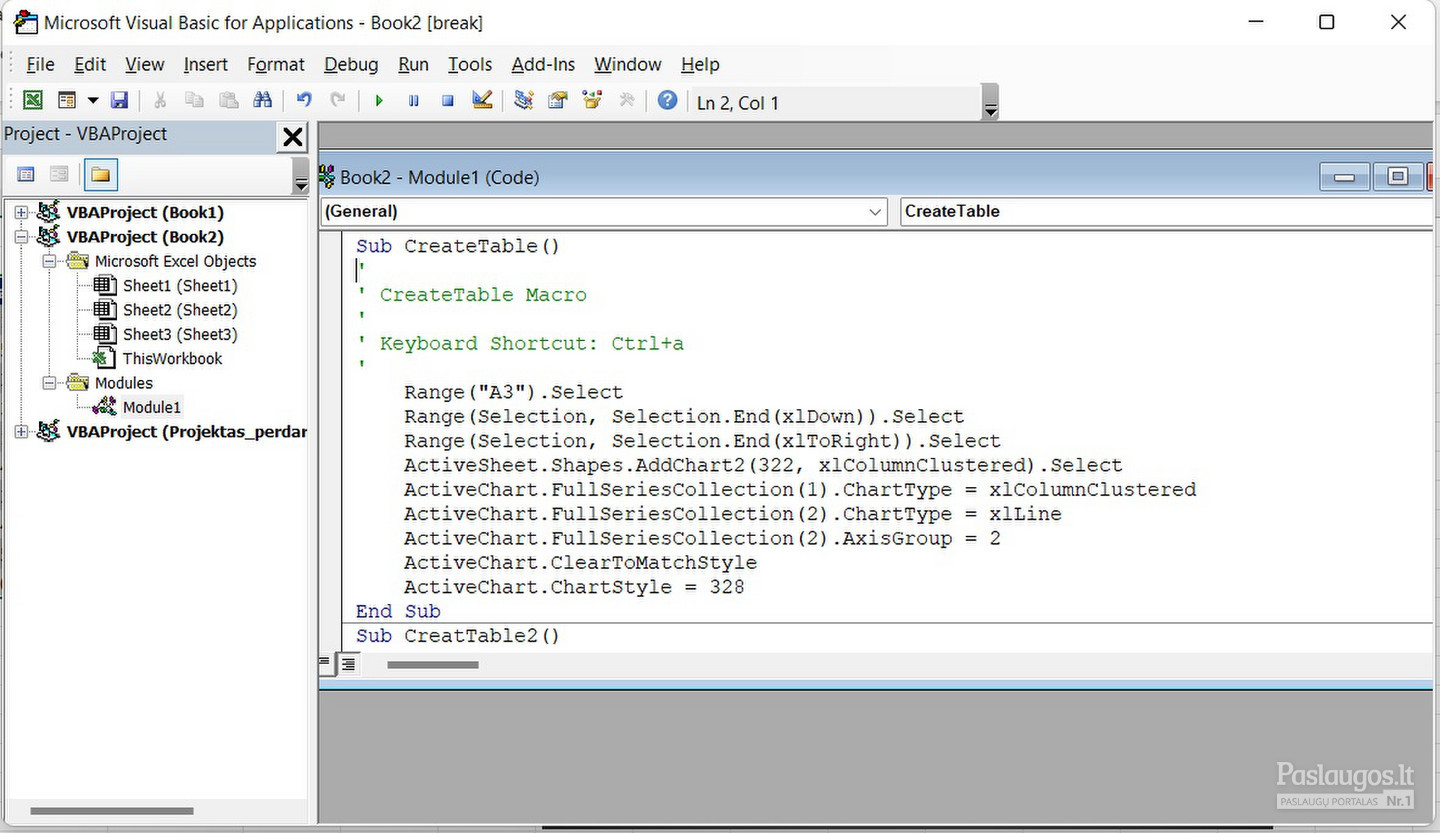
Task: Run the macro with the green play icon
Action: coord(379,101)
